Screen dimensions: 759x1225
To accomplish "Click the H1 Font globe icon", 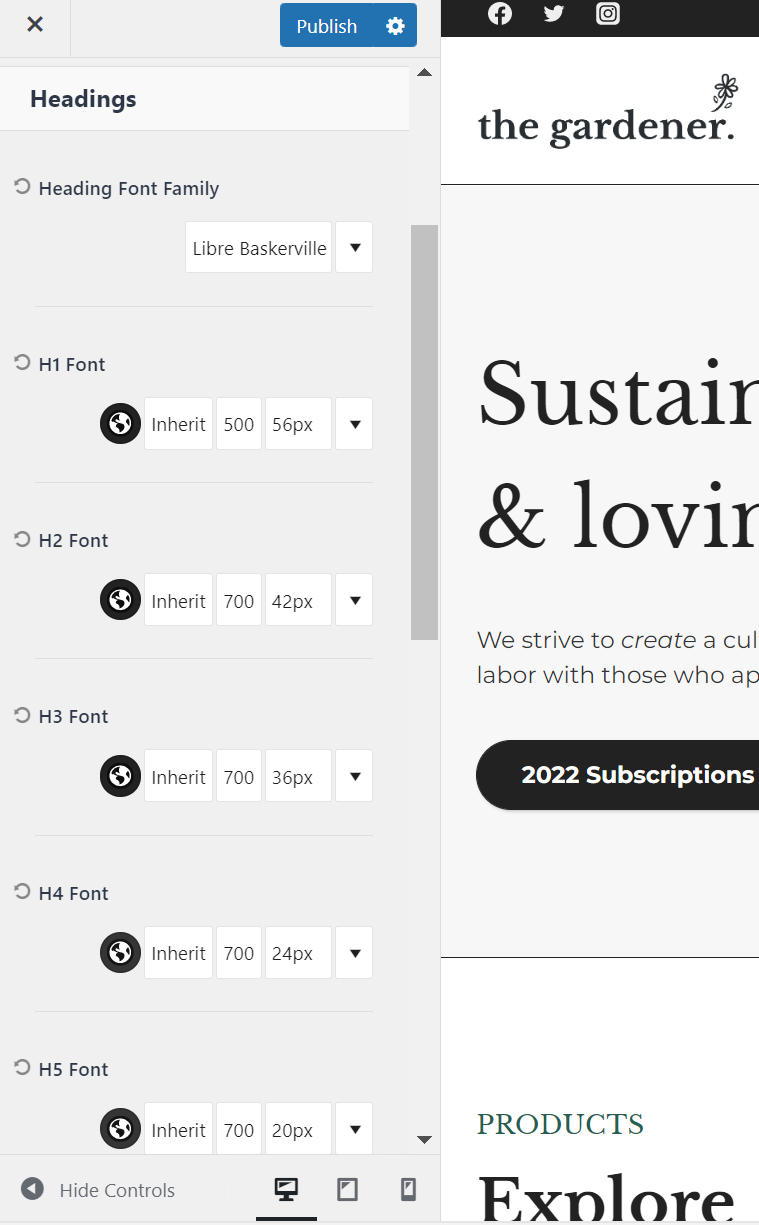I will click(120, 424).
